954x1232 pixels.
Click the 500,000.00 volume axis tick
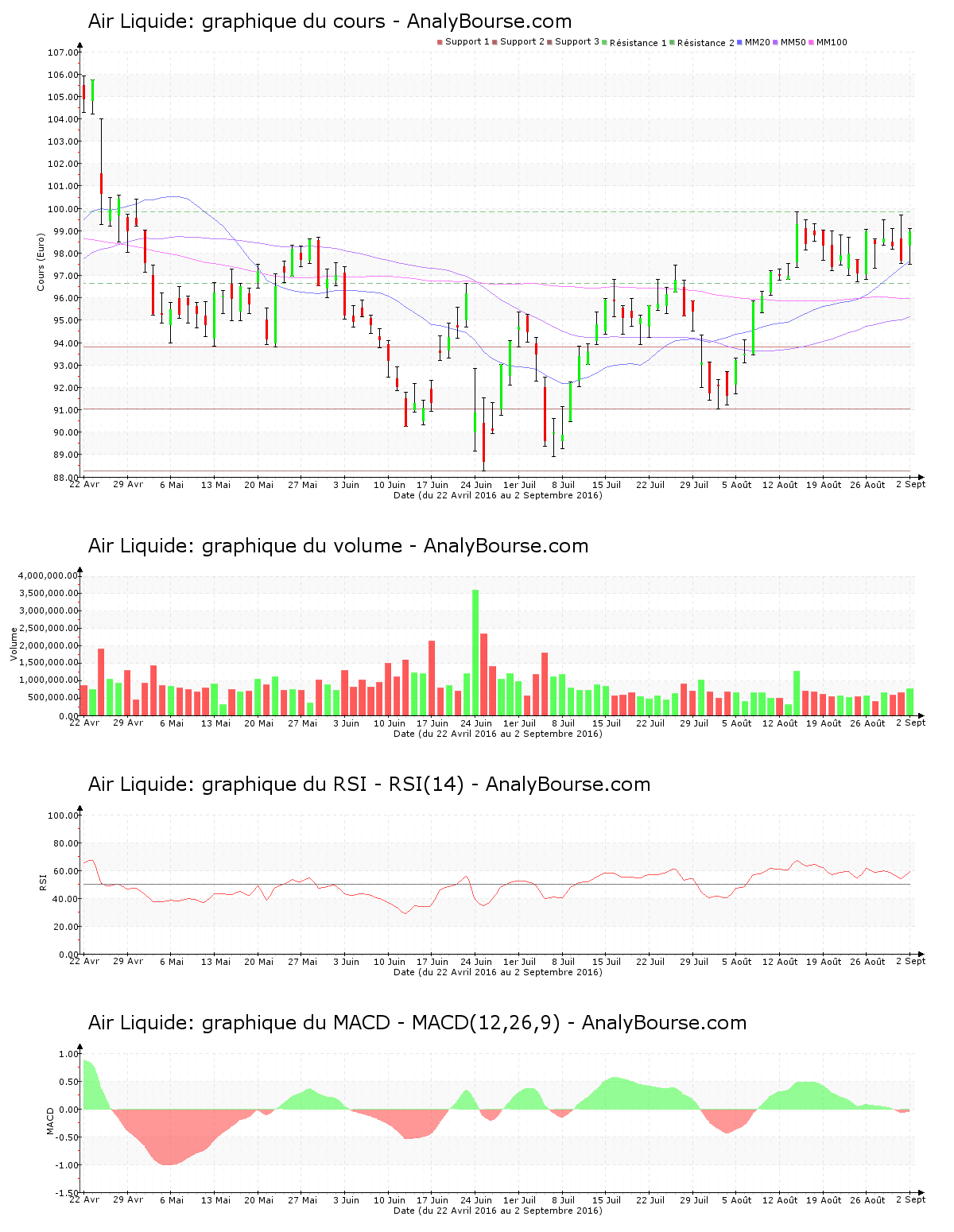pyautogui.click(x=52, y=698)
